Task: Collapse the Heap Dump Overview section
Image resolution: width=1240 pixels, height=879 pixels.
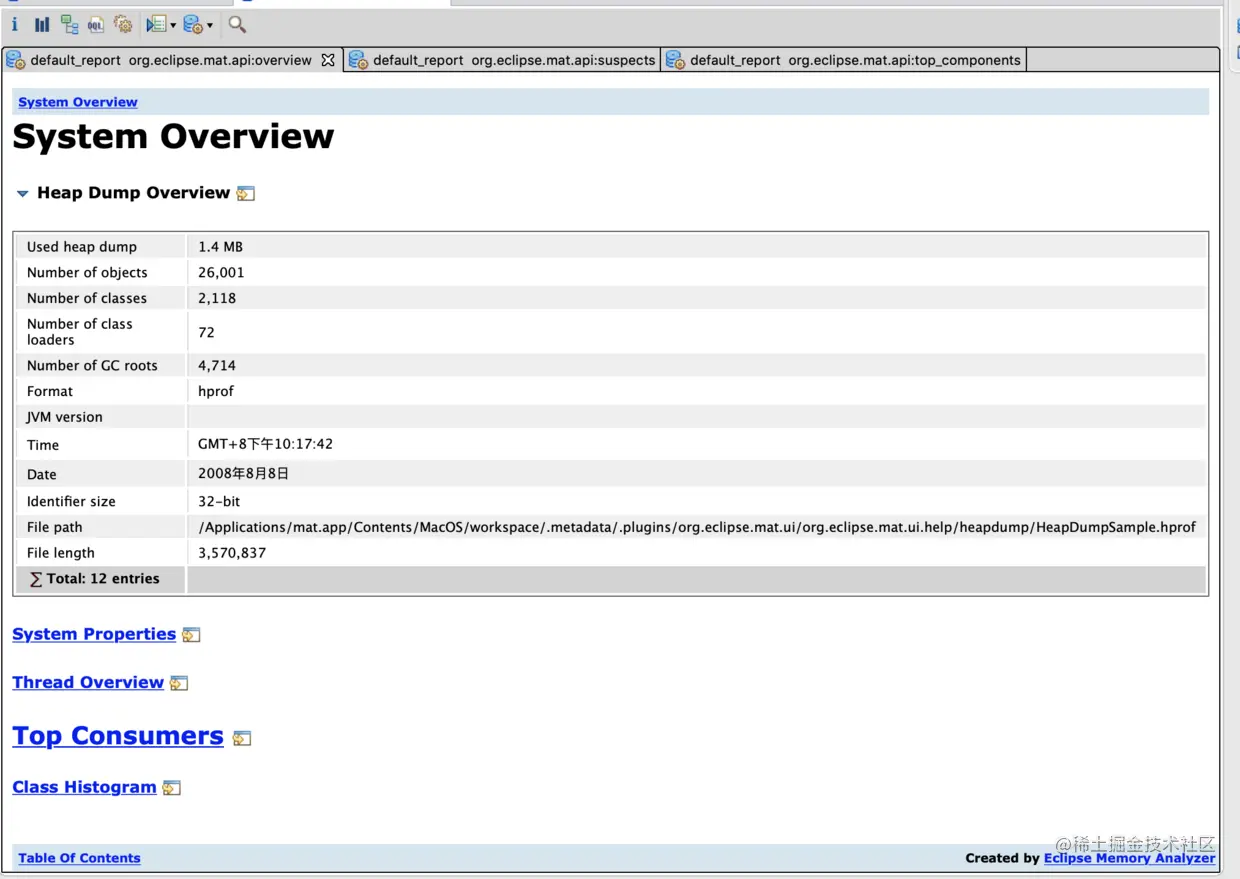Action: click(x=22, y=193)
